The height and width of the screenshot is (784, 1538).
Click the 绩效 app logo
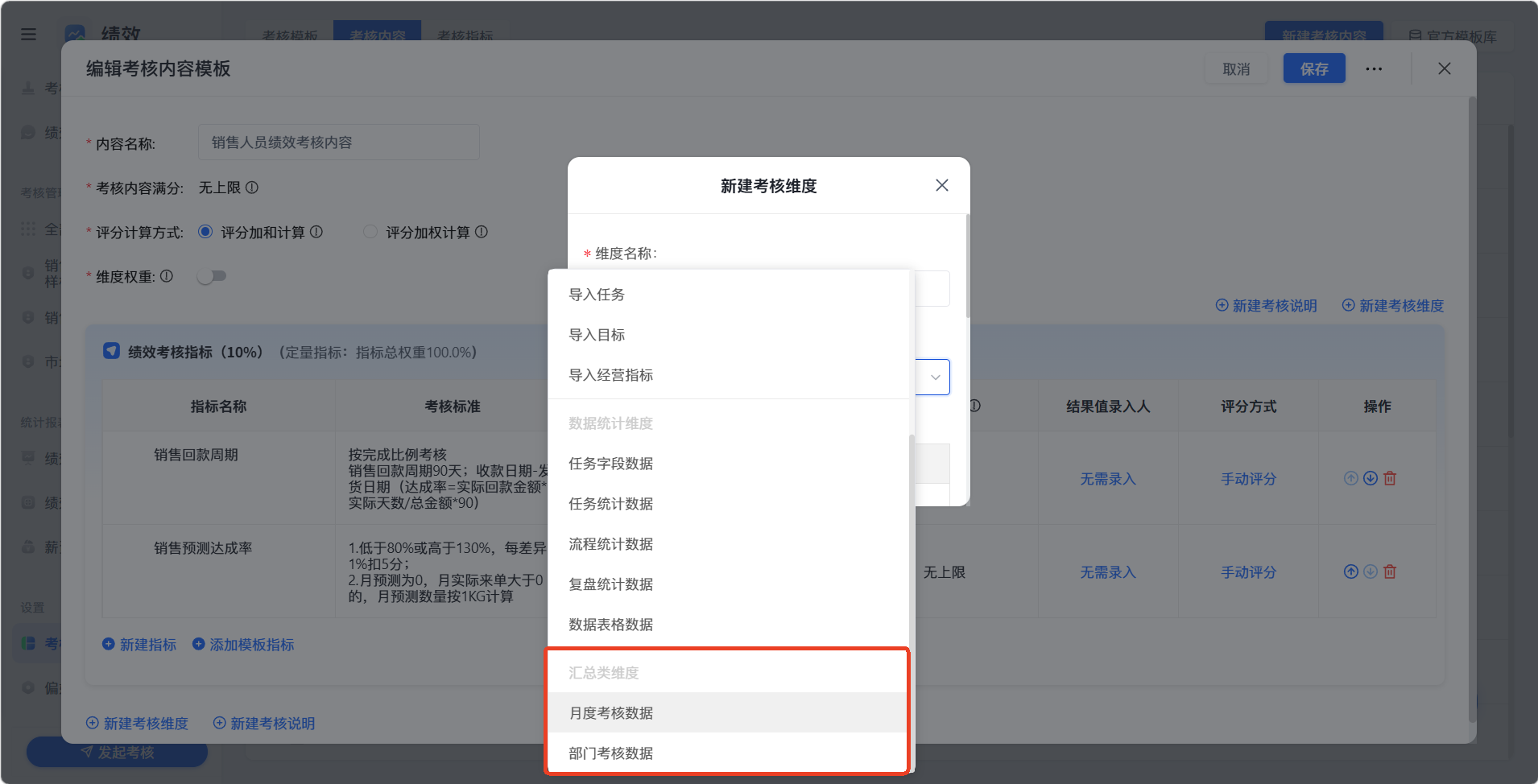coord(76,34)
